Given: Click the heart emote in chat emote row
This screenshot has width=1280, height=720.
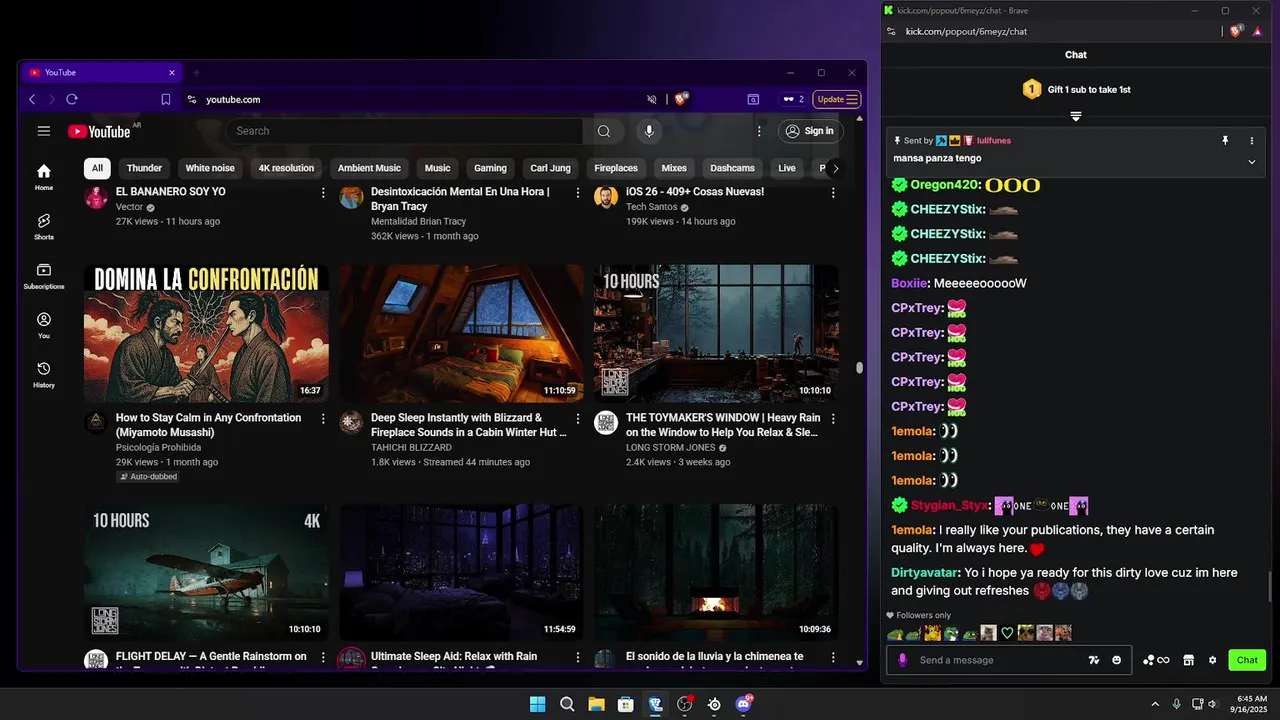Looking at the screenshot, I should 1007,633.
